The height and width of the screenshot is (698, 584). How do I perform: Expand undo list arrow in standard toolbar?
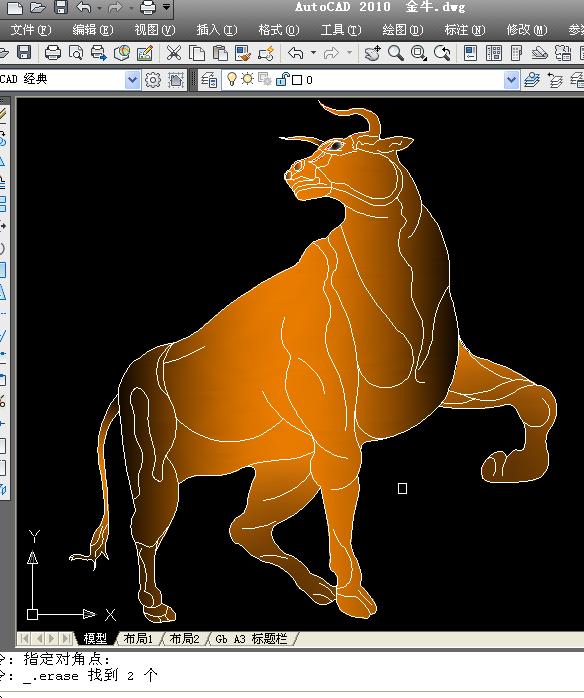click(313, 53)
